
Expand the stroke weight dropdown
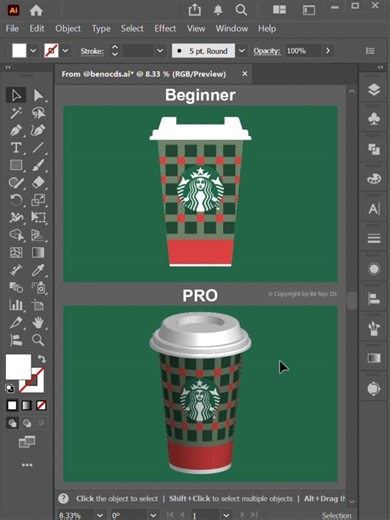(x=160, y=51)
